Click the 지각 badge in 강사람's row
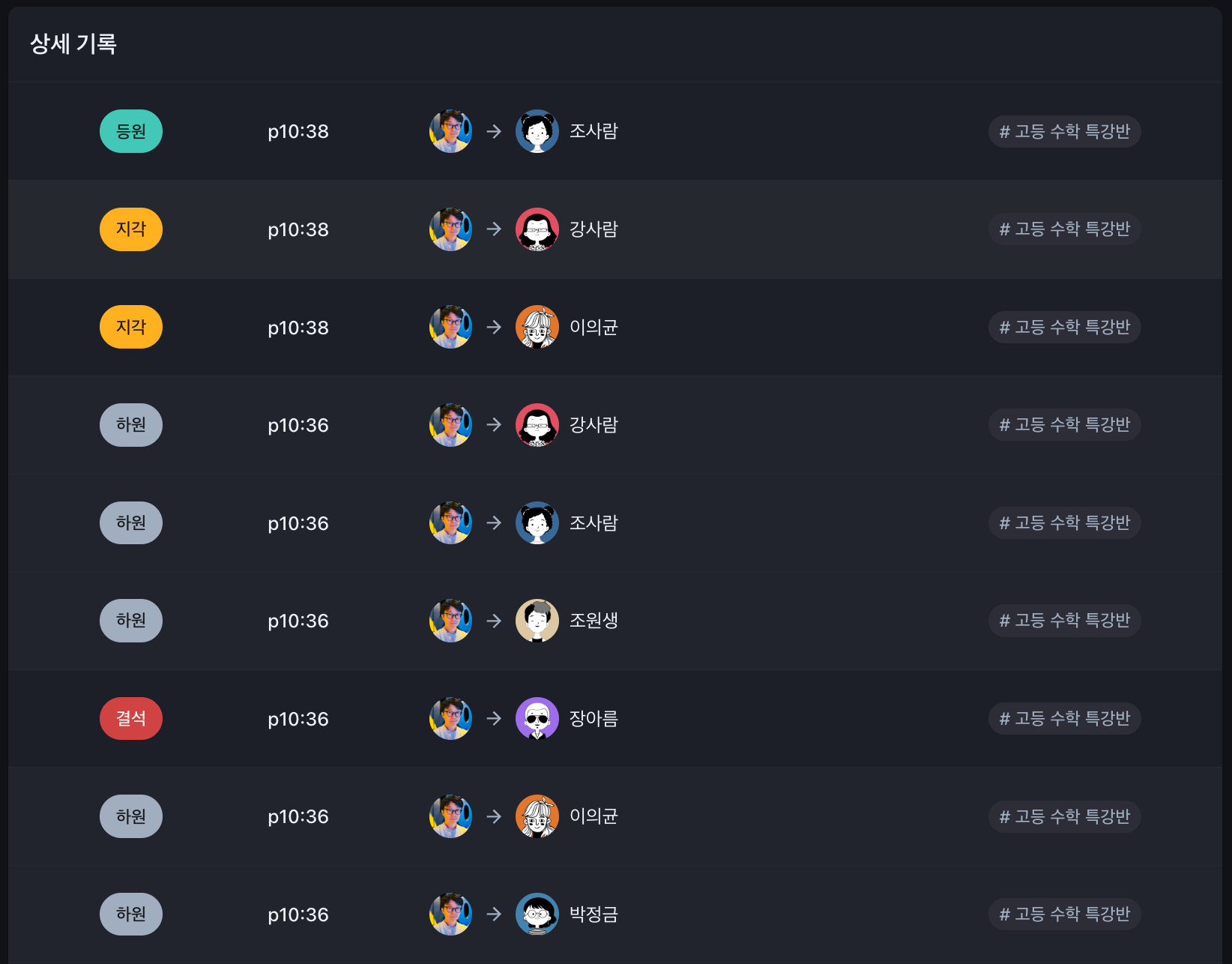This screenshot has width=1232, height=964. tap(131, 229)
